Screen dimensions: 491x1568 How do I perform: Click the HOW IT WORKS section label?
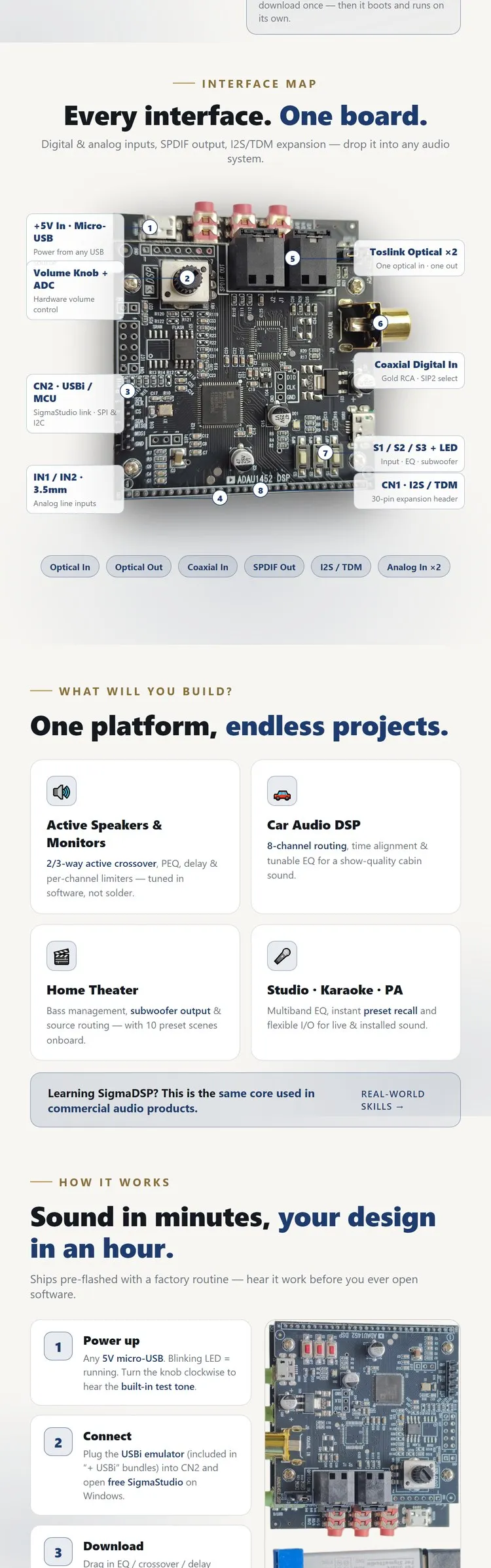point(115,1182)
